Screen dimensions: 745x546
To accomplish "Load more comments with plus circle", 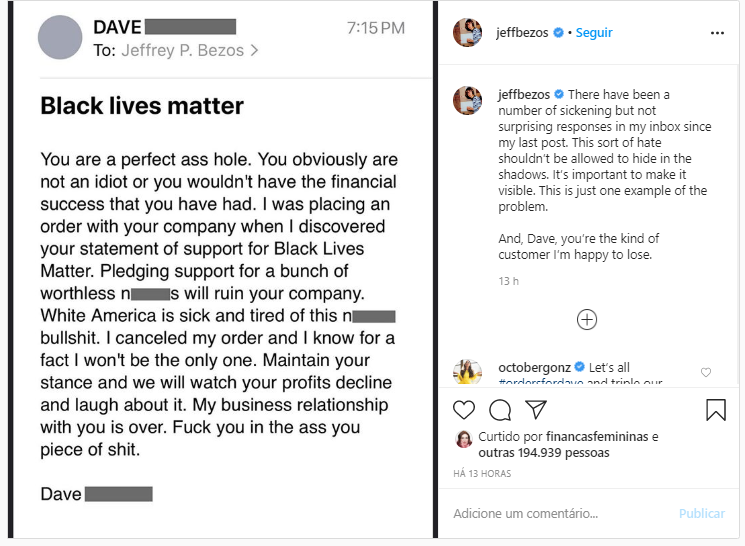I will coord(587,320).
